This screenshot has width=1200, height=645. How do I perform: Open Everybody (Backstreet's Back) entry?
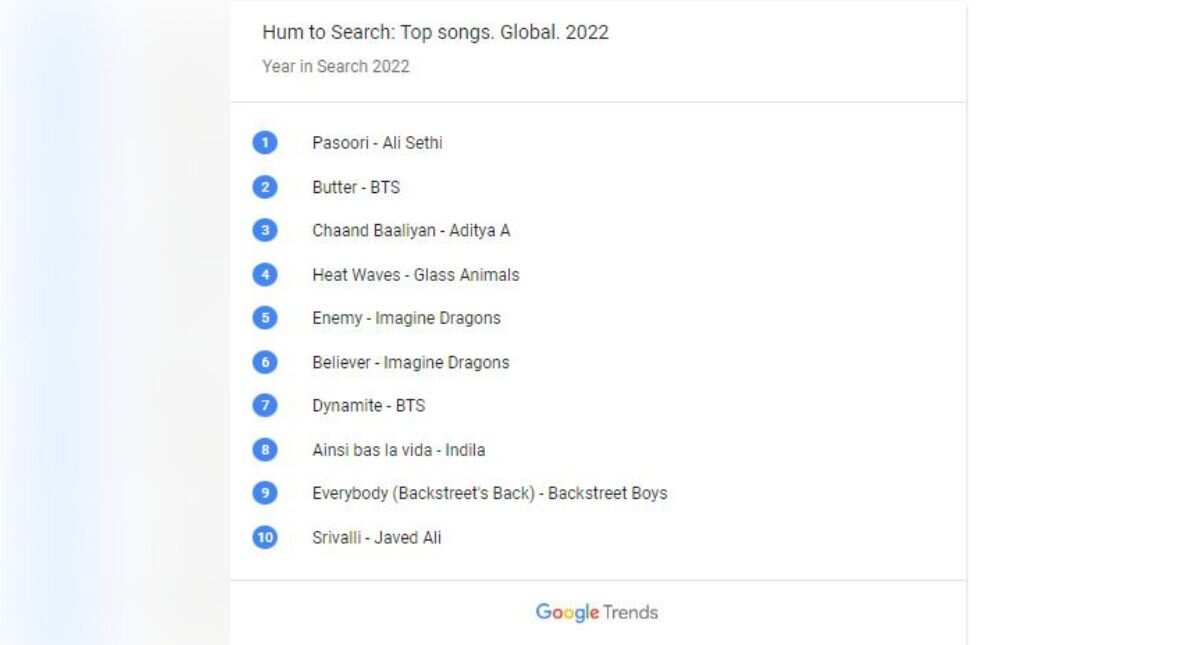click(x=489, y=493)
